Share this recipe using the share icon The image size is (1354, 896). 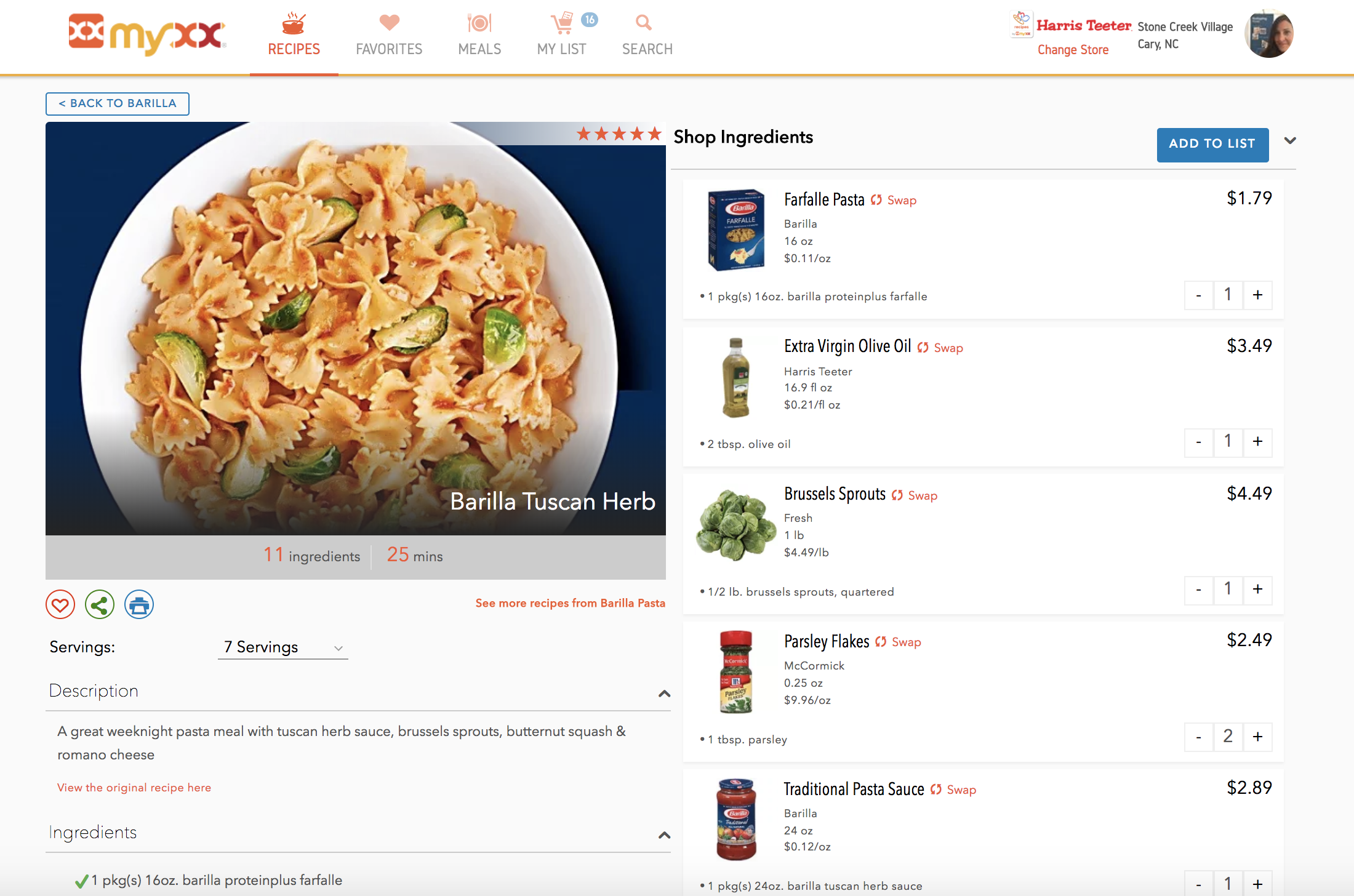tap(99, 604)
